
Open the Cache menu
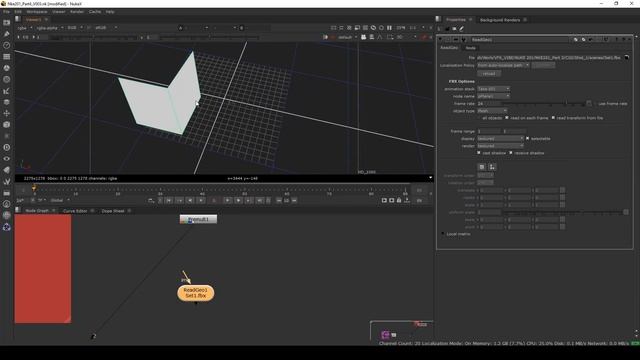[95, 12]
